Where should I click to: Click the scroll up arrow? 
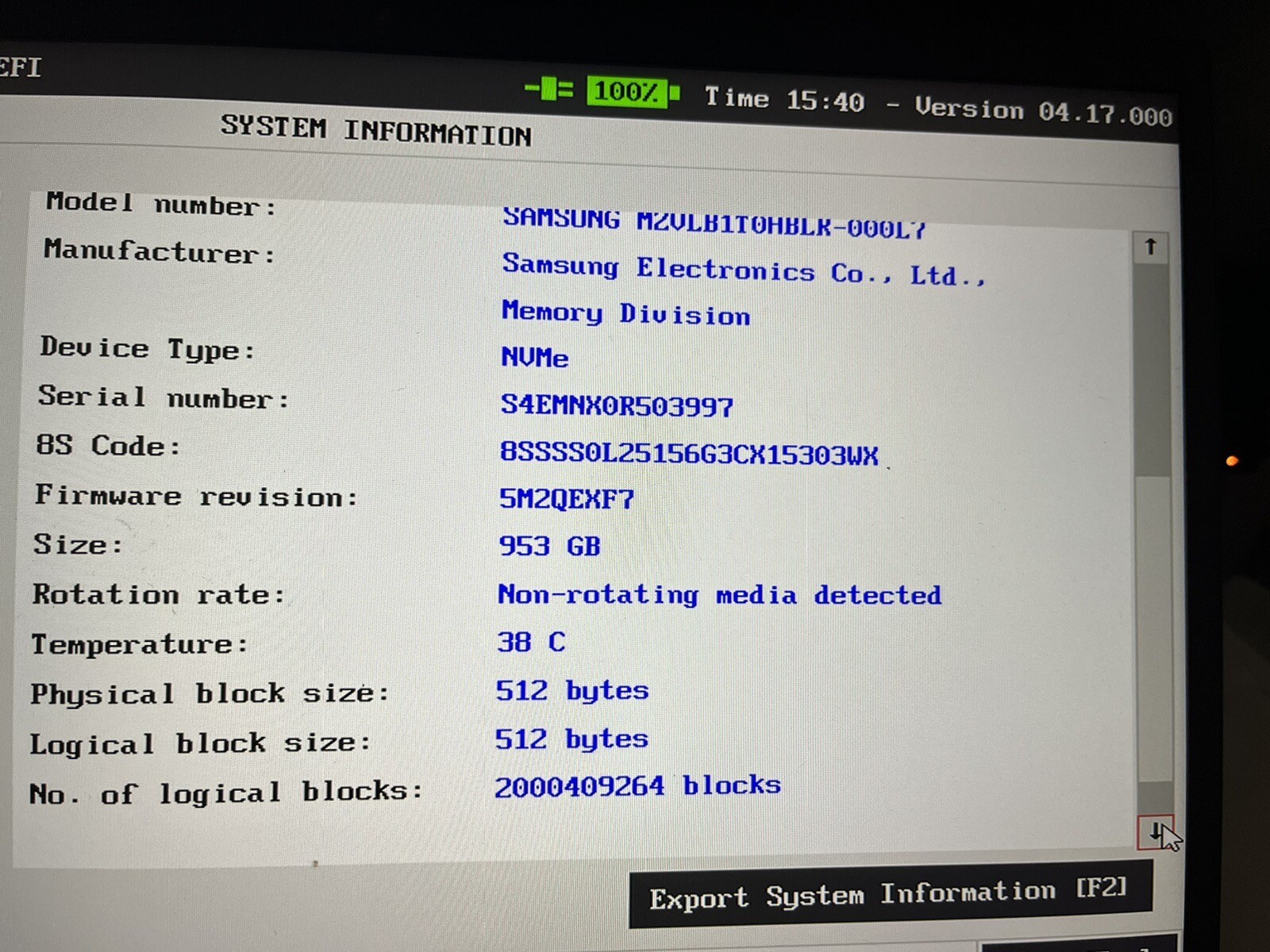click(1151, 247)
